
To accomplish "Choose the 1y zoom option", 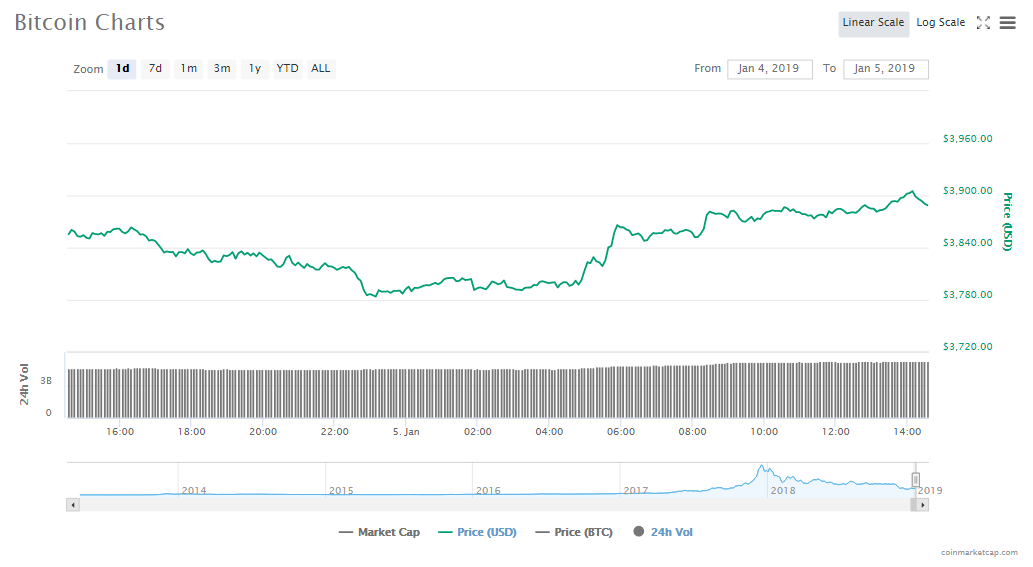I will click(x=255, y=69).
